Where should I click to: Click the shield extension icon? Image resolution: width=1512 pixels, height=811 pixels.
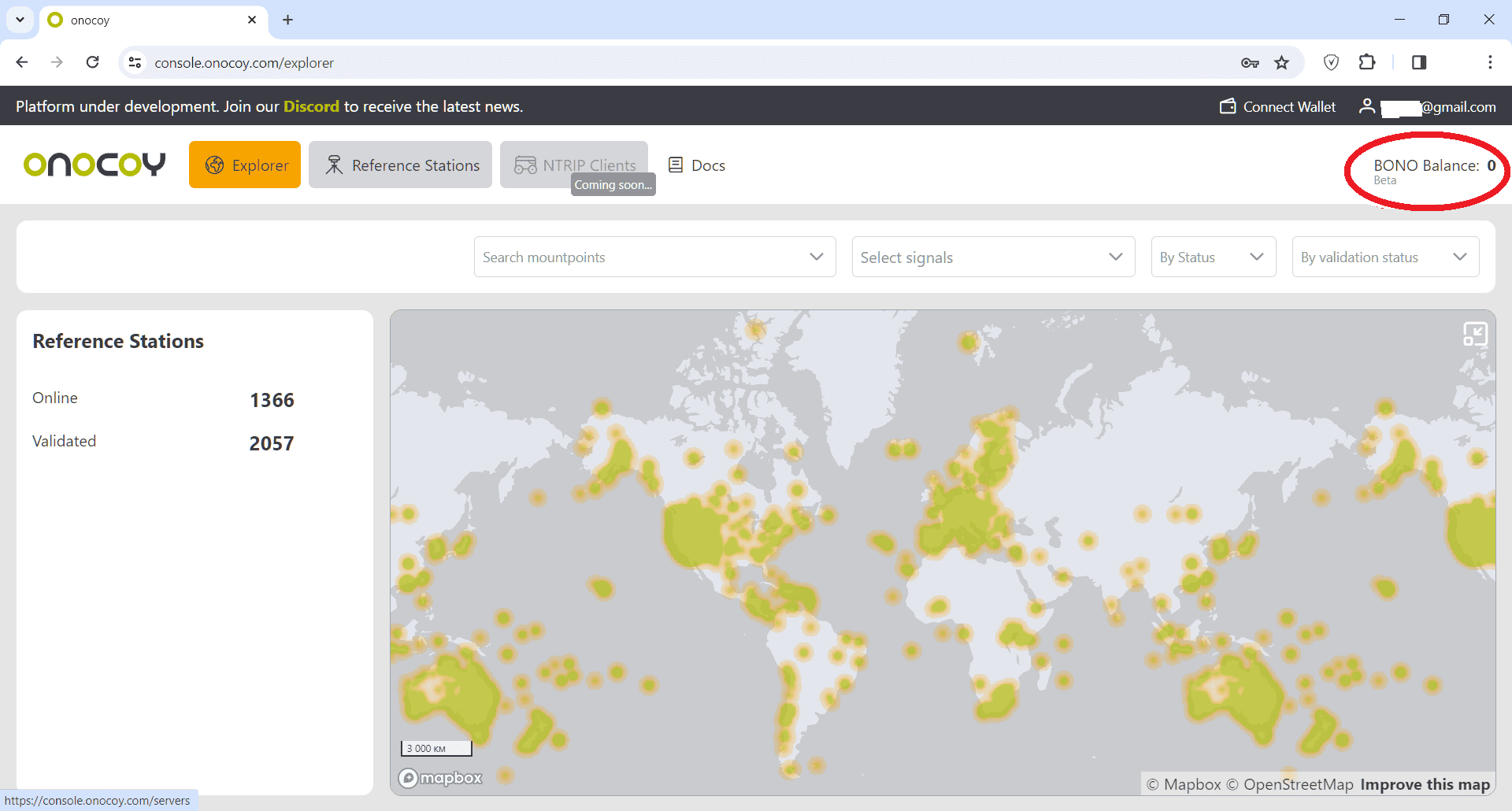click(x=1331, y=62)
